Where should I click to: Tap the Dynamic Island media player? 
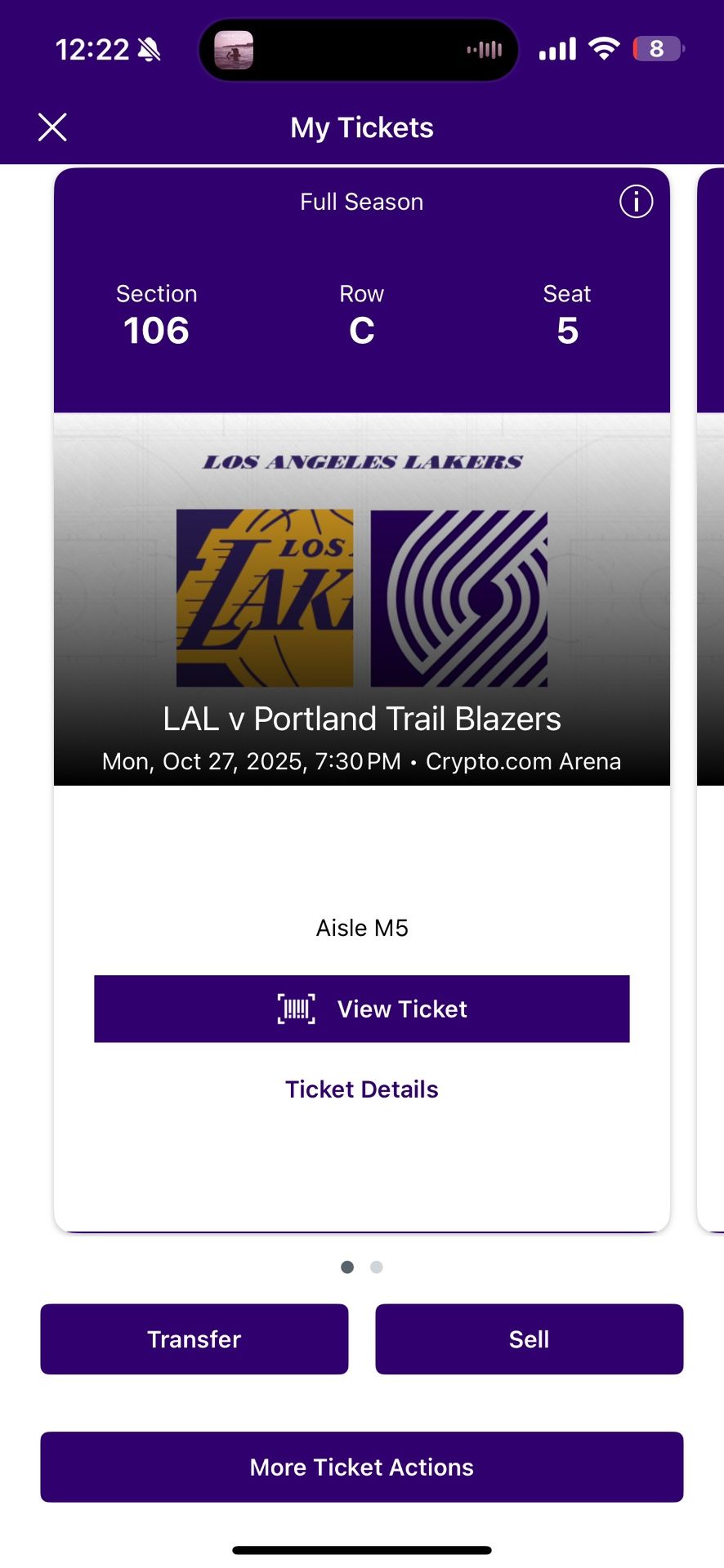pos(360,49)
